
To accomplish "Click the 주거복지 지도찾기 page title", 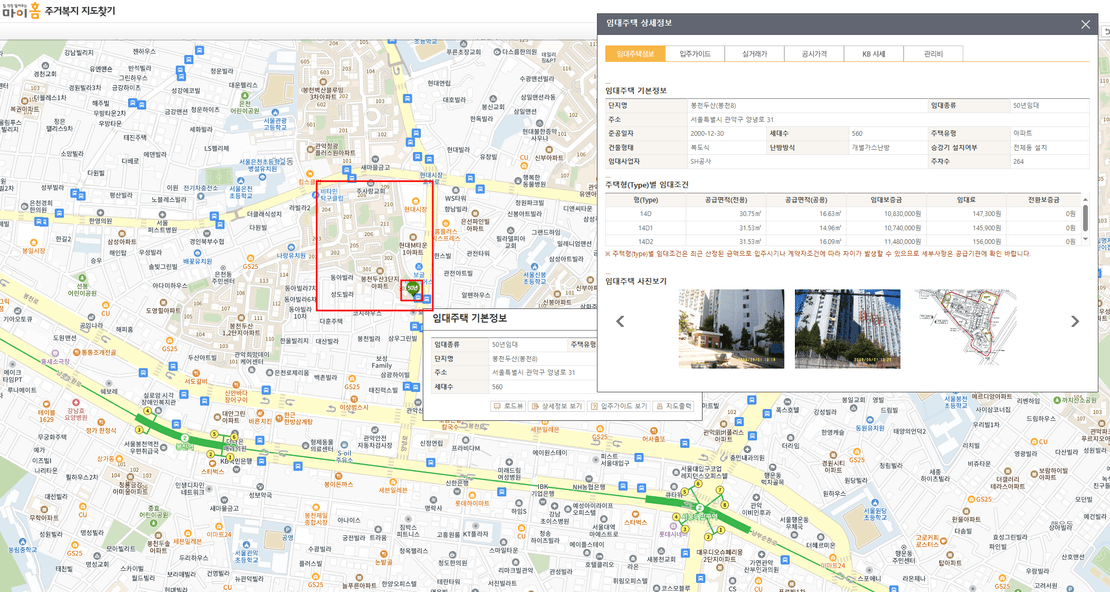I will pyautogui.click(x=80, y=11).
